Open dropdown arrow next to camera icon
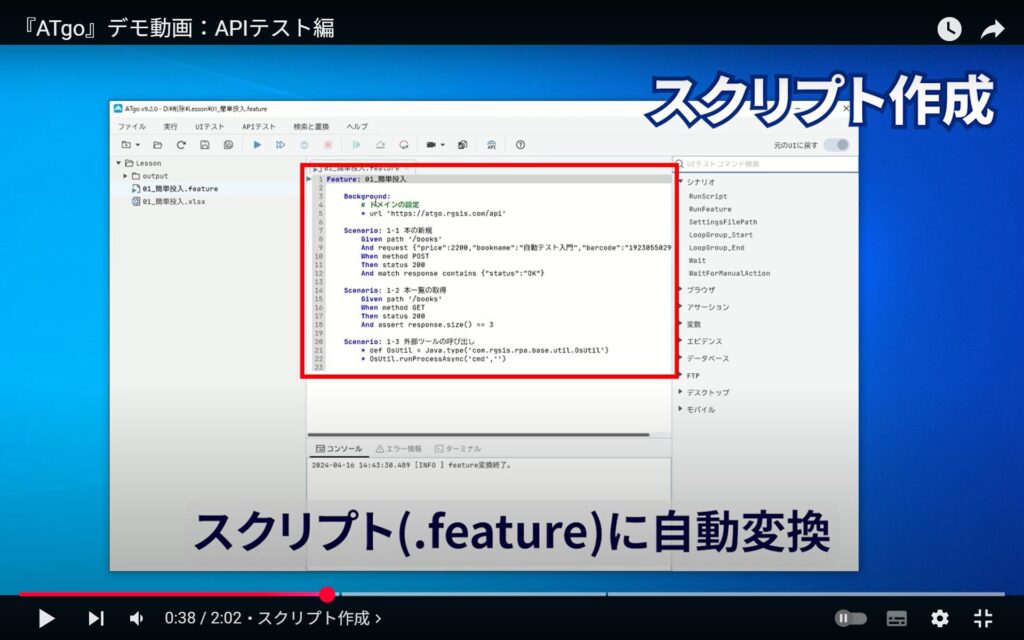This screenshot has width=1024, height=640. [443, 145]
